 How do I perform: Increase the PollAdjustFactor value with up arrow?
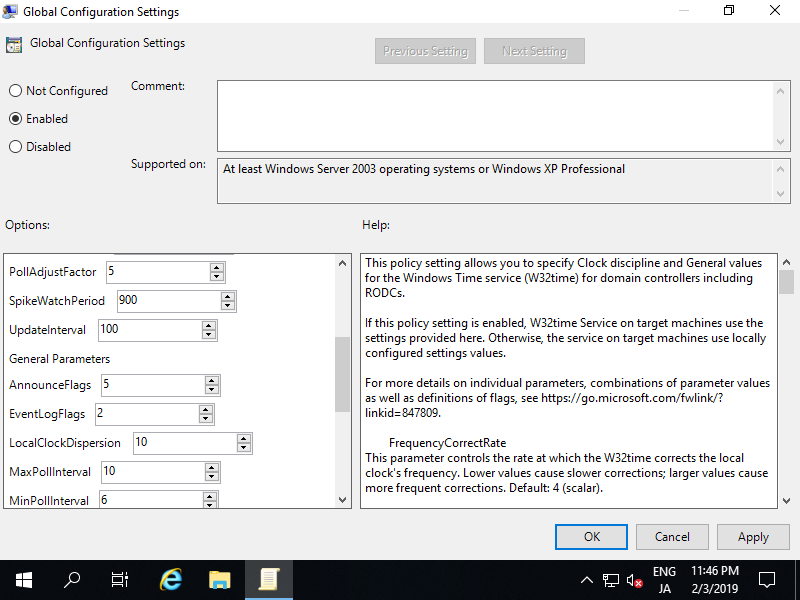(x=216, y=267)
